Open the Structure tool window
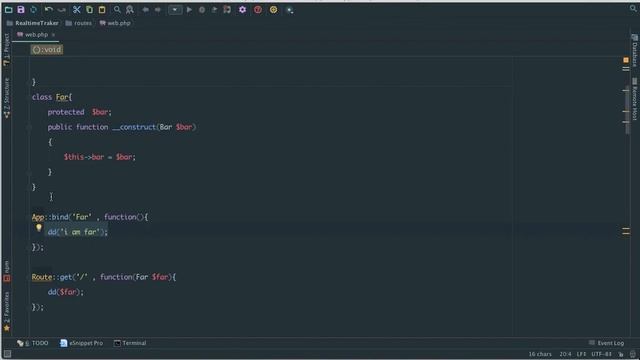Viewport: 640px width, 360px height. coord(6,98)
